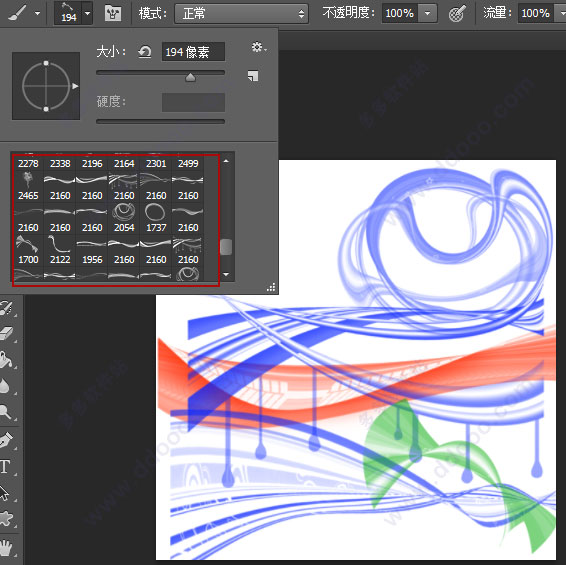Open brush panel gear settings menu
Viewport: 566px width, 565px height.
(258, 47)
